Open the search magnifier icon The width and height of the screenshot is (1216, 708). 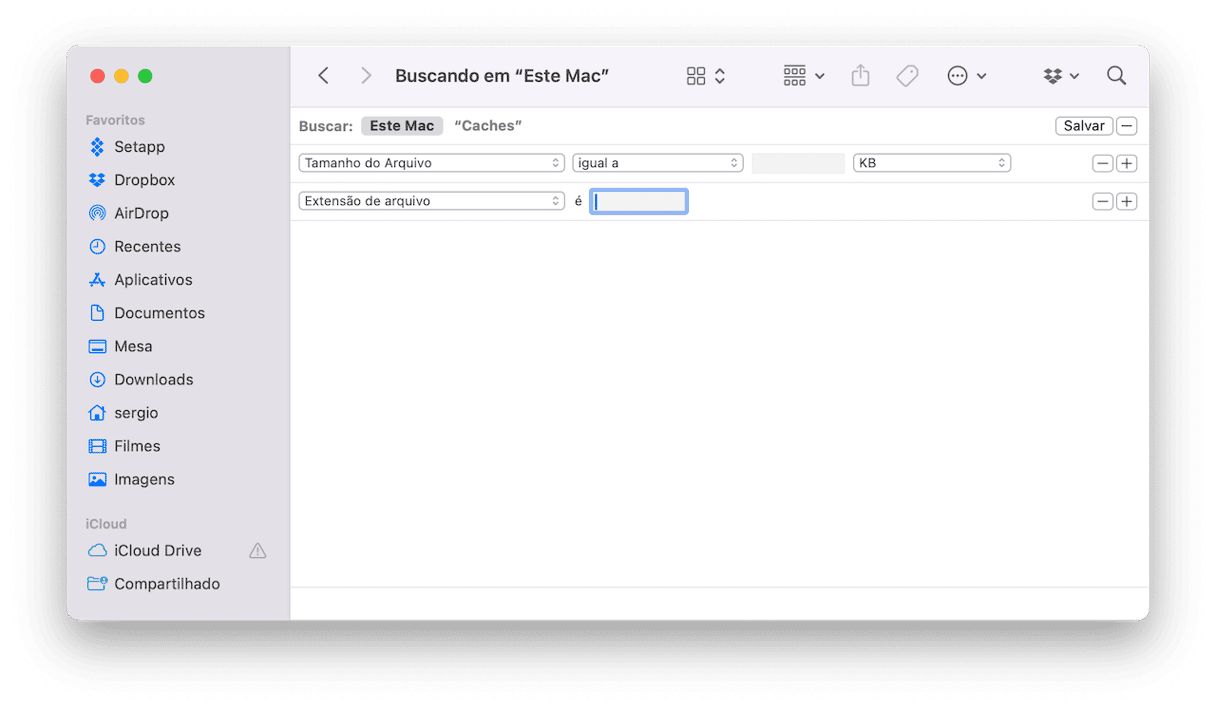(x=1116, y=76)
